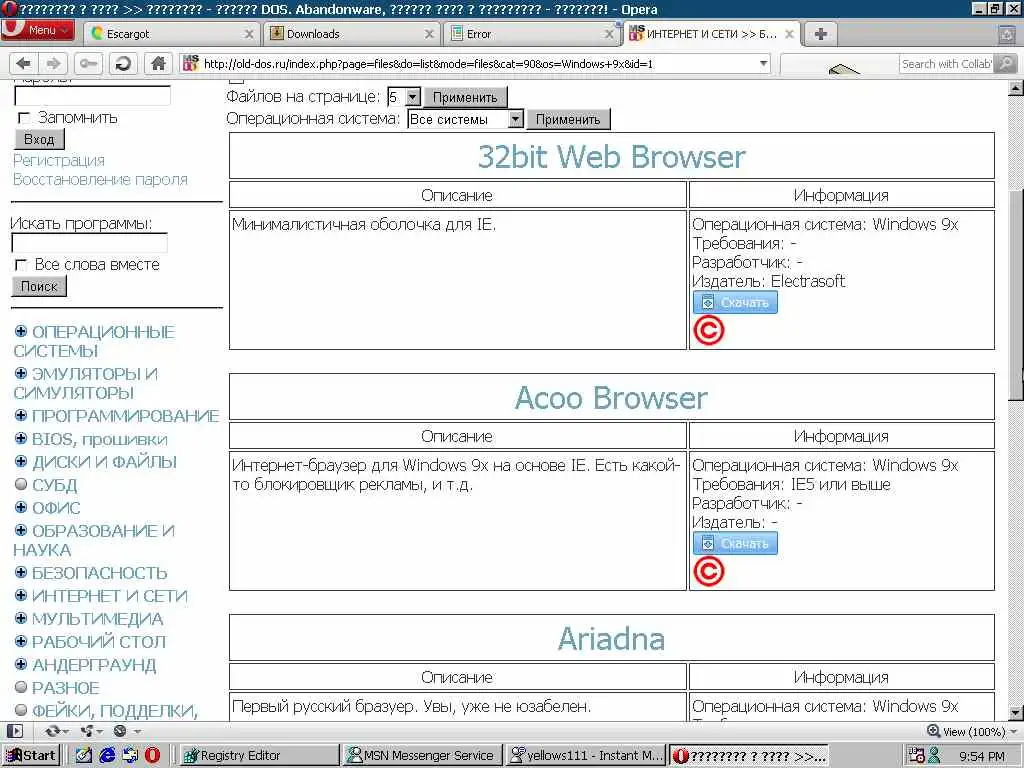1024x768 pixels.
Task: Open the address bar history dropdown
Action: coord(763,63)
